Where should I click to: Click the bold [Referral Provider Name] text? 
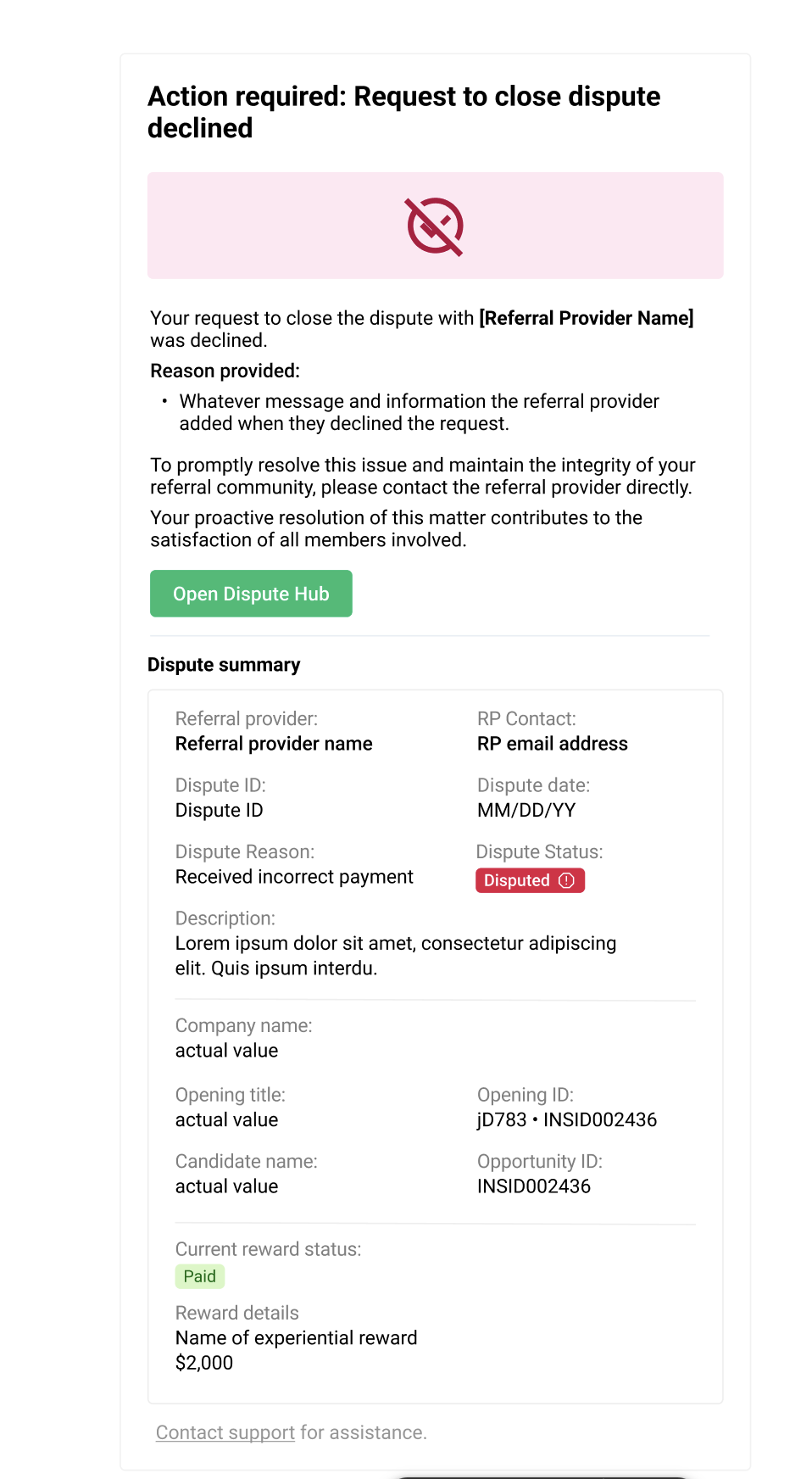[587, 318]
